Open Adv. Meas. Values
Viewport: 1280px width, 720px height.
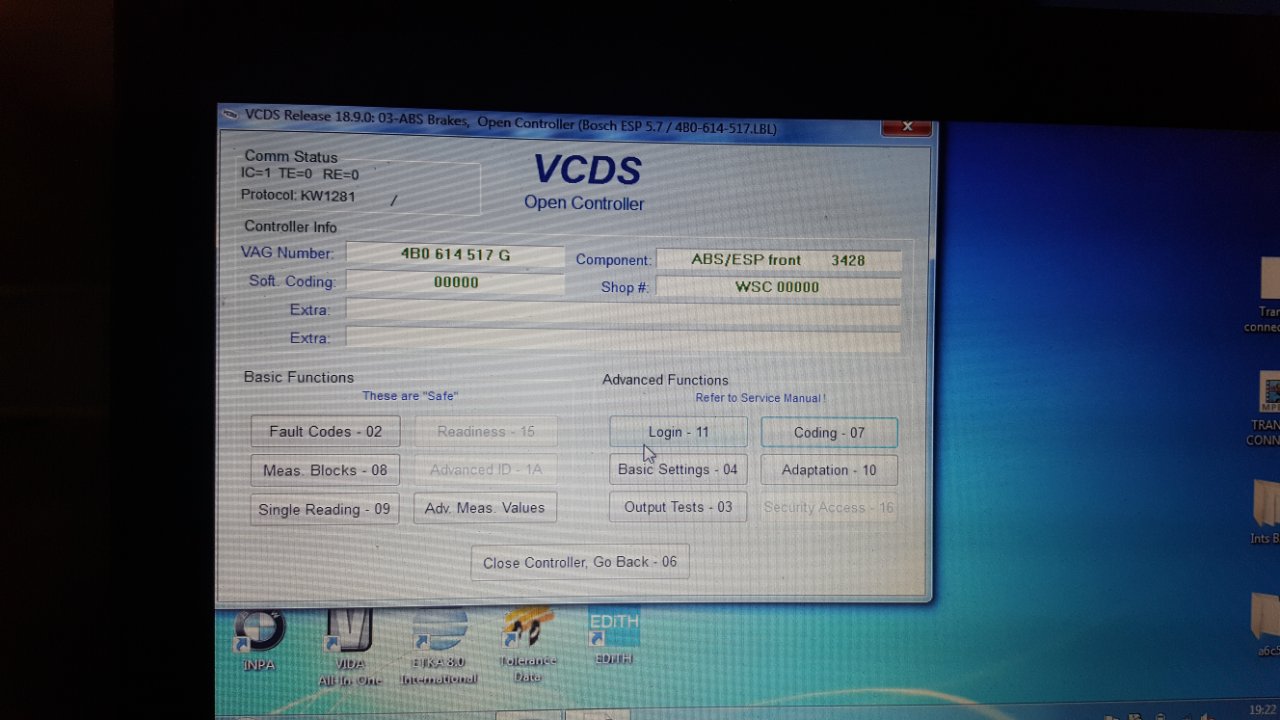click(x=484, y=508)
